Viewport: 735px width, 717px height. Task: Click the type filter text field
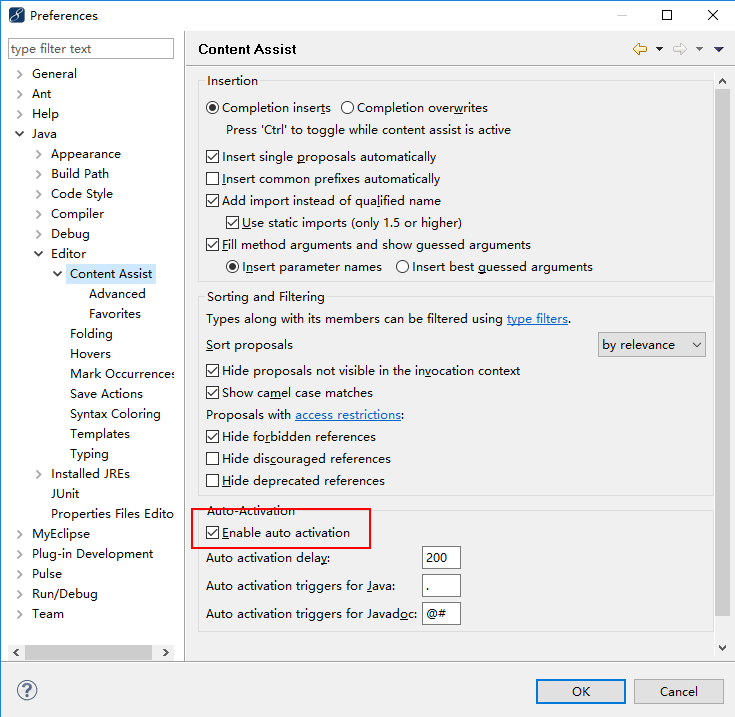coord(91,49)
